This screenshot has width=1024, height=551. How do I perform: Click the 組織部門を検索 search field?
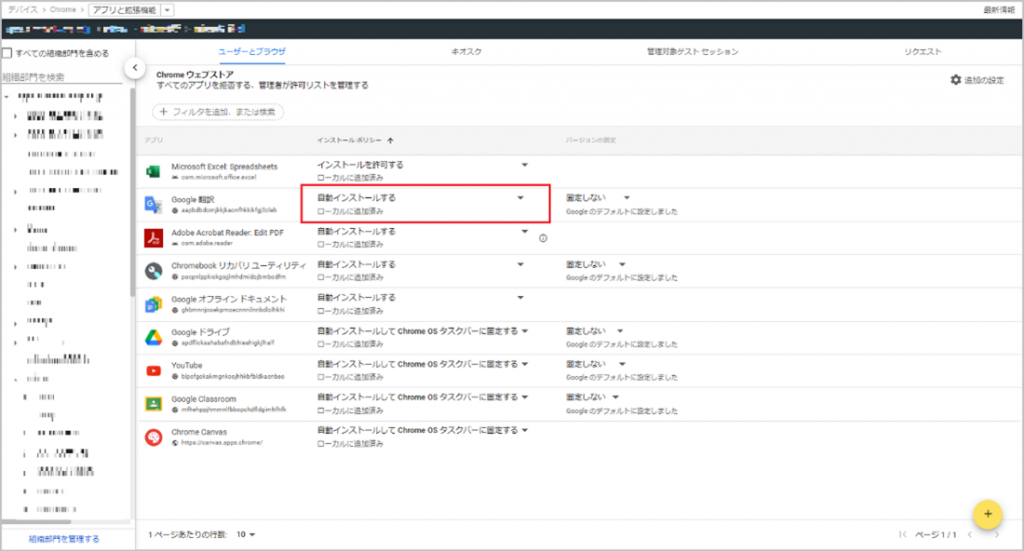[62, 77]
